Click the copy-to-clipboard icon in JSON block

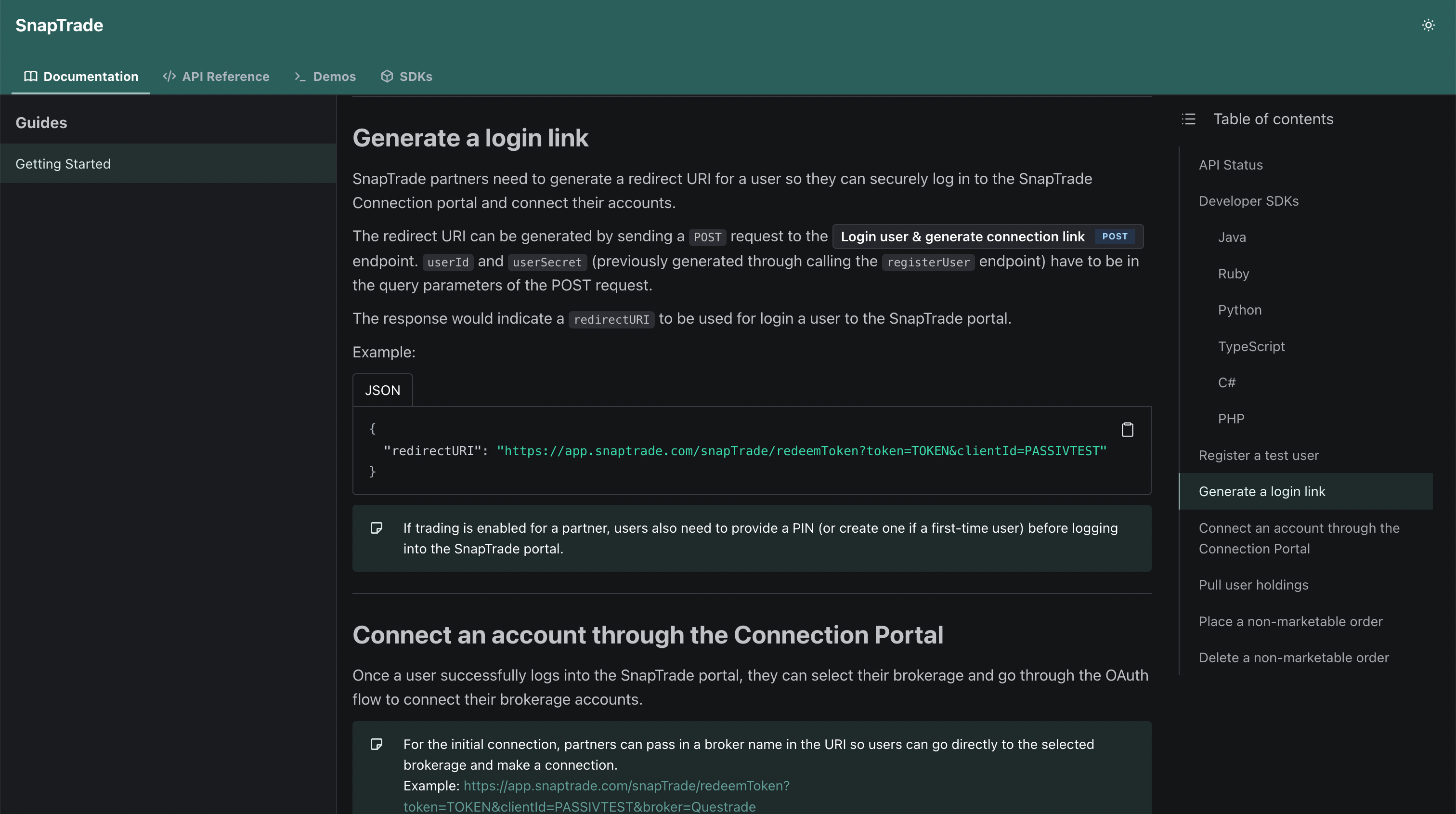pyautogui.click(x=1127, y=430)
